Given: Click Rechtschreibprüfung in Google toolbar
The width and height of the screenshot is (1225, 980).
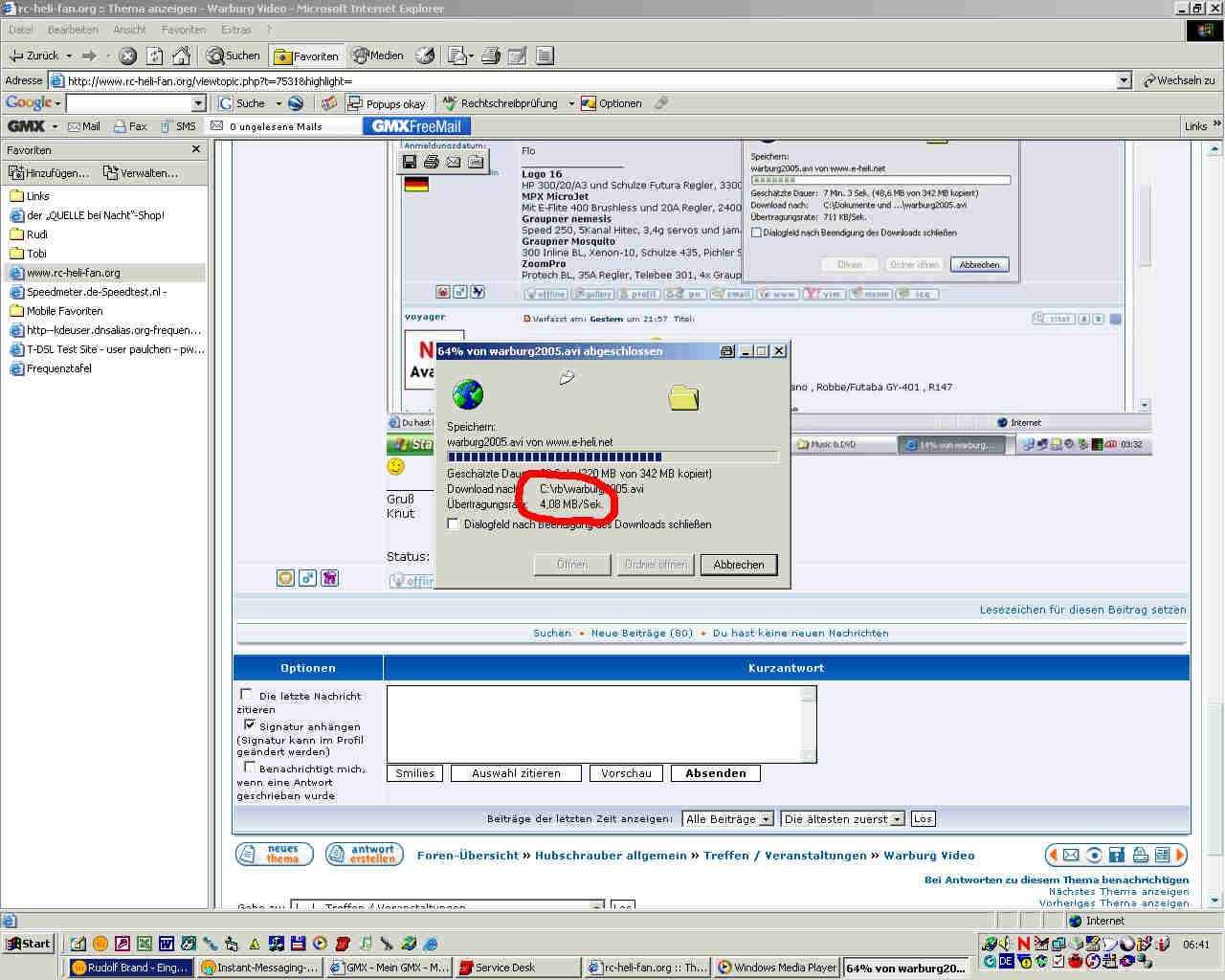Looking at the screenshot, I should (x=500, y=103).
